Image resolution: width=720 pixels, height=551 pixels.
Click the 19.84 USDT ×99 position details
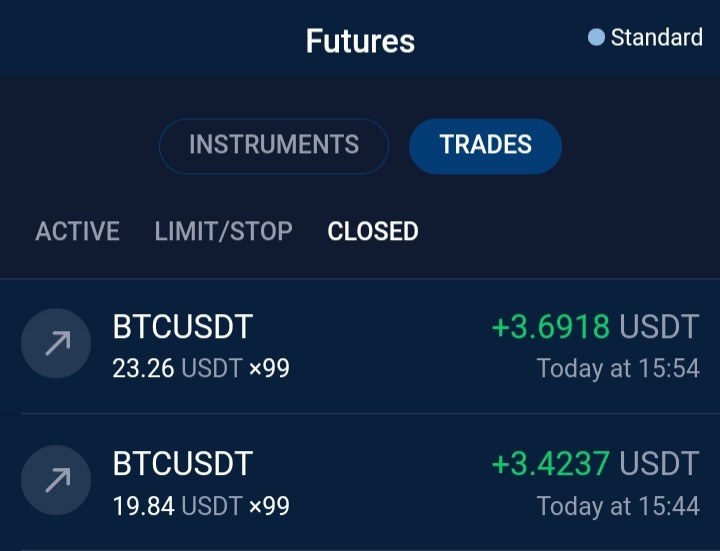pyautogui.click(x=201, y=506)
